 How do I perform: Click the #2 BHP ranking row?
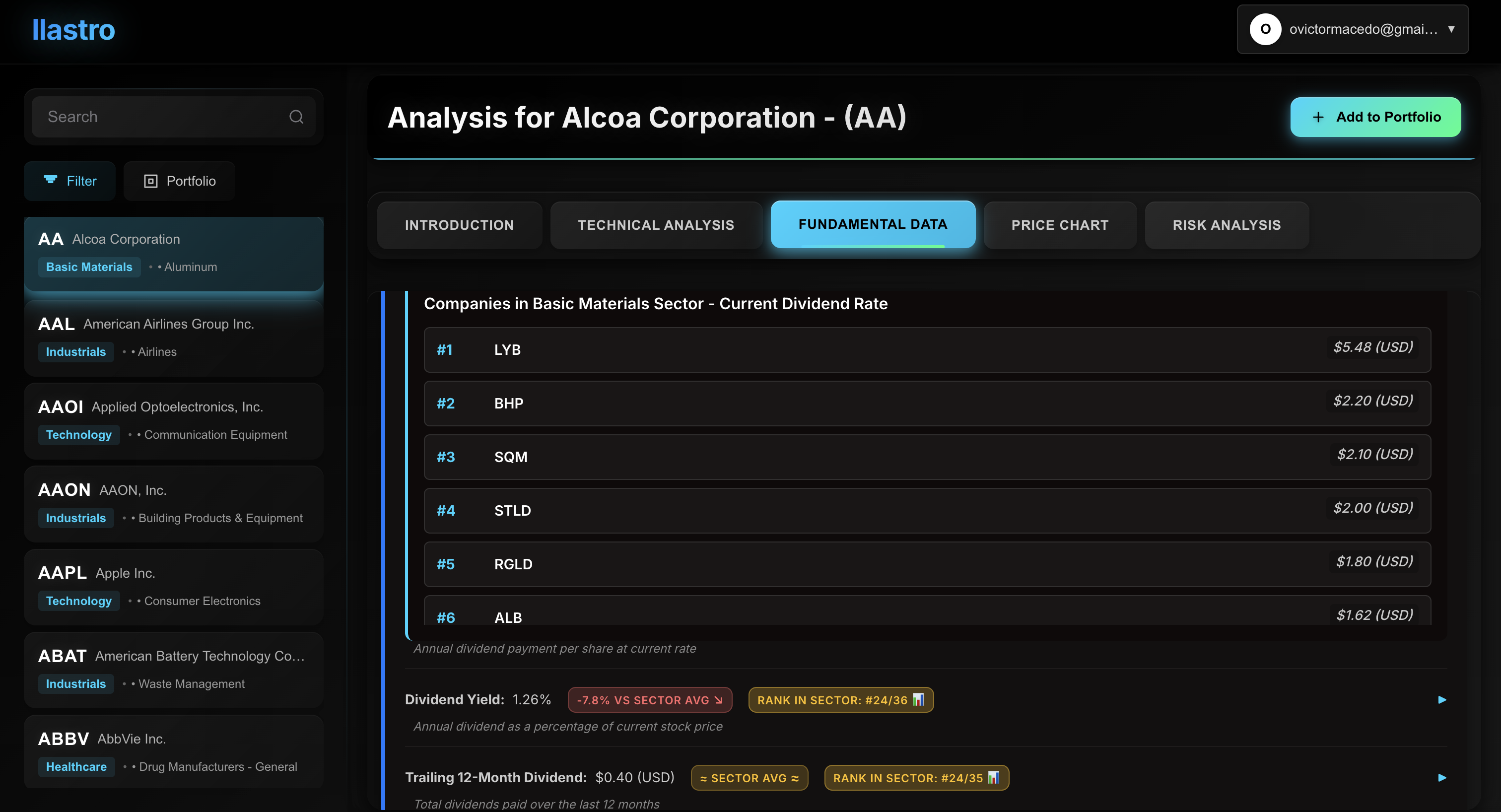pyautogui.click(x=927, y=403)
